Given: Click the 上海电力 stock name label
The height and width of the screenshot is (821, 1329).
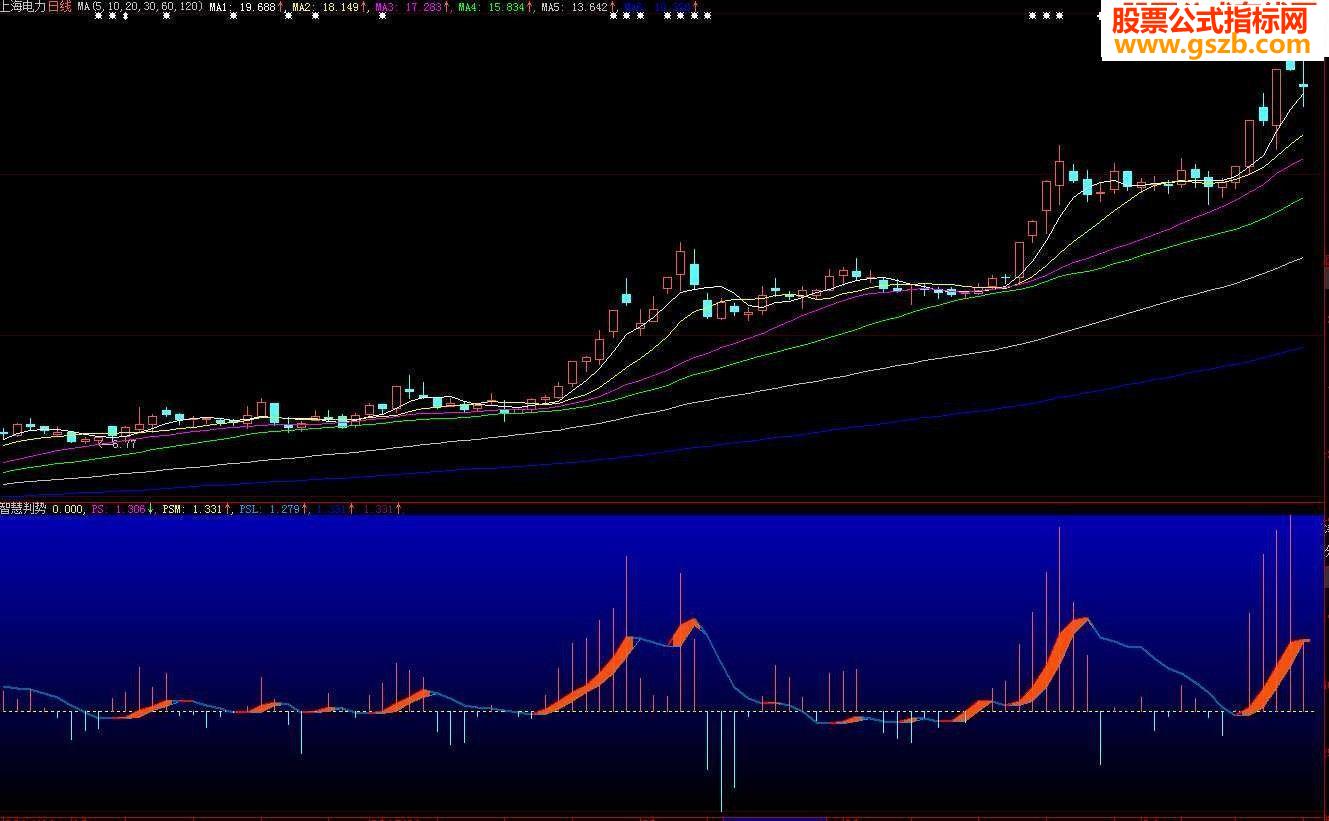Looking at the screenshot, I should [x=24, y=7].
